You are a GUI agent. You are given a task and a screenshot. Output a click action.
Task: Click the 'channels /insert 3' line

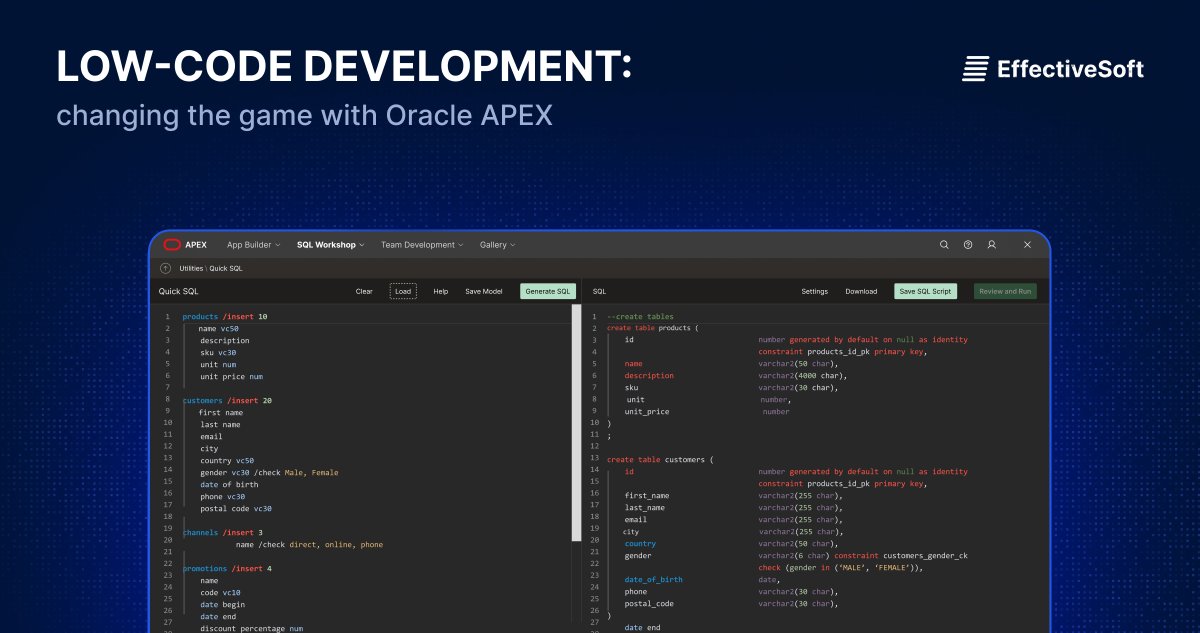tap(223, 532)
